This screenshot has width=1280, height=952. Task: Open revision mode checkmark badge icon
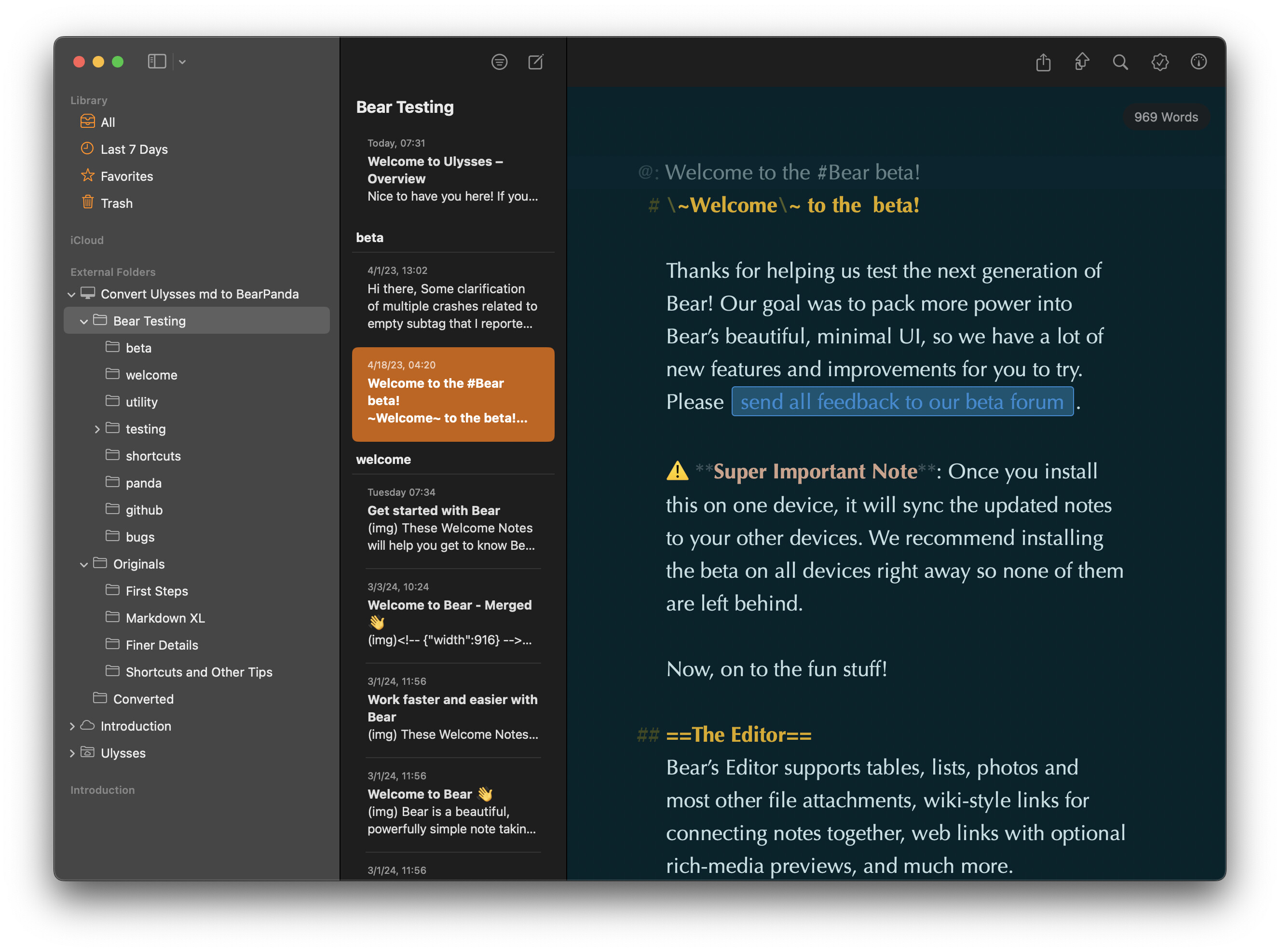pos(1159,62)
